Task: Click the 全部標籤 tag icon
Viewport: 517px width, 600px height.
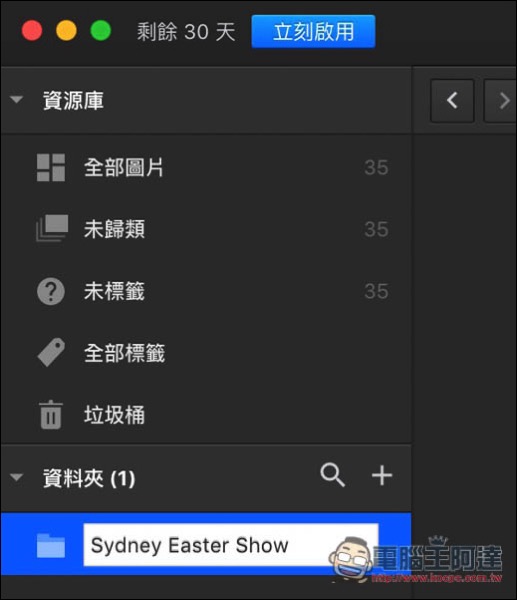Action: pyautogui.click(x=51, y=352)
